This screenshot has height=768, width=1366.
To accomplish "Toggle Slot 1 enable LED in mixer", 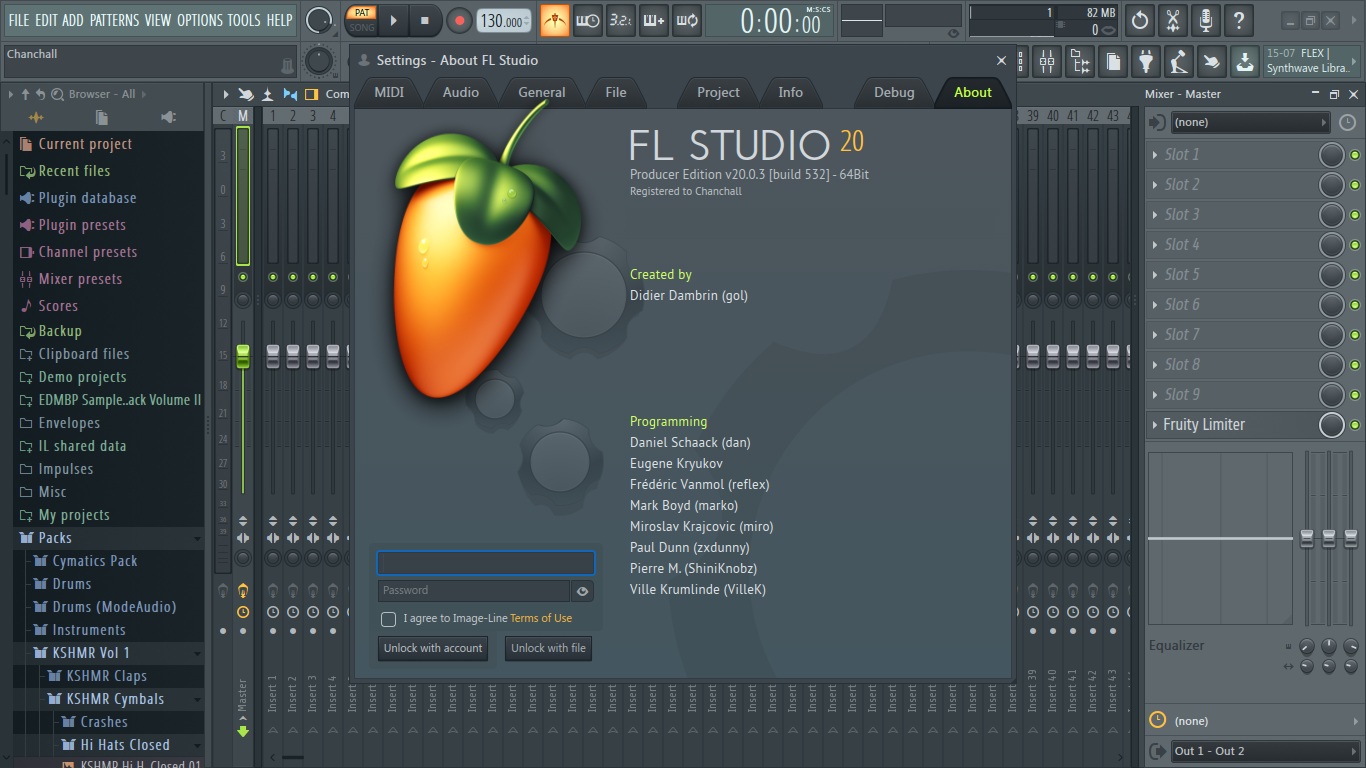I will pos(1355,155).
